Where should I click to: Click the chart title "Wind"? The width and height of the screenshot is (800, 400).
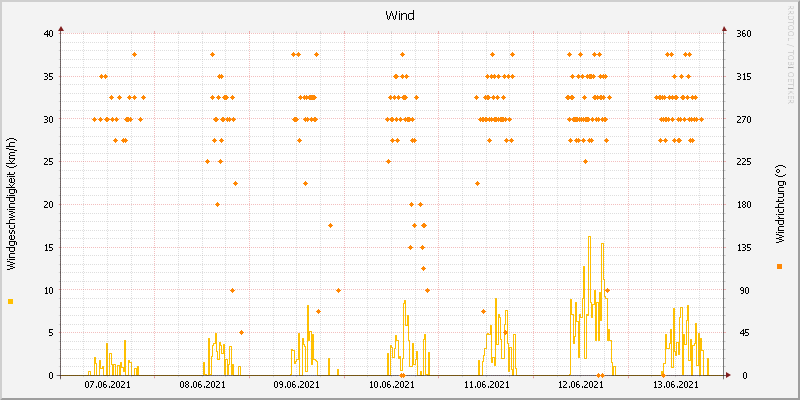399,15
